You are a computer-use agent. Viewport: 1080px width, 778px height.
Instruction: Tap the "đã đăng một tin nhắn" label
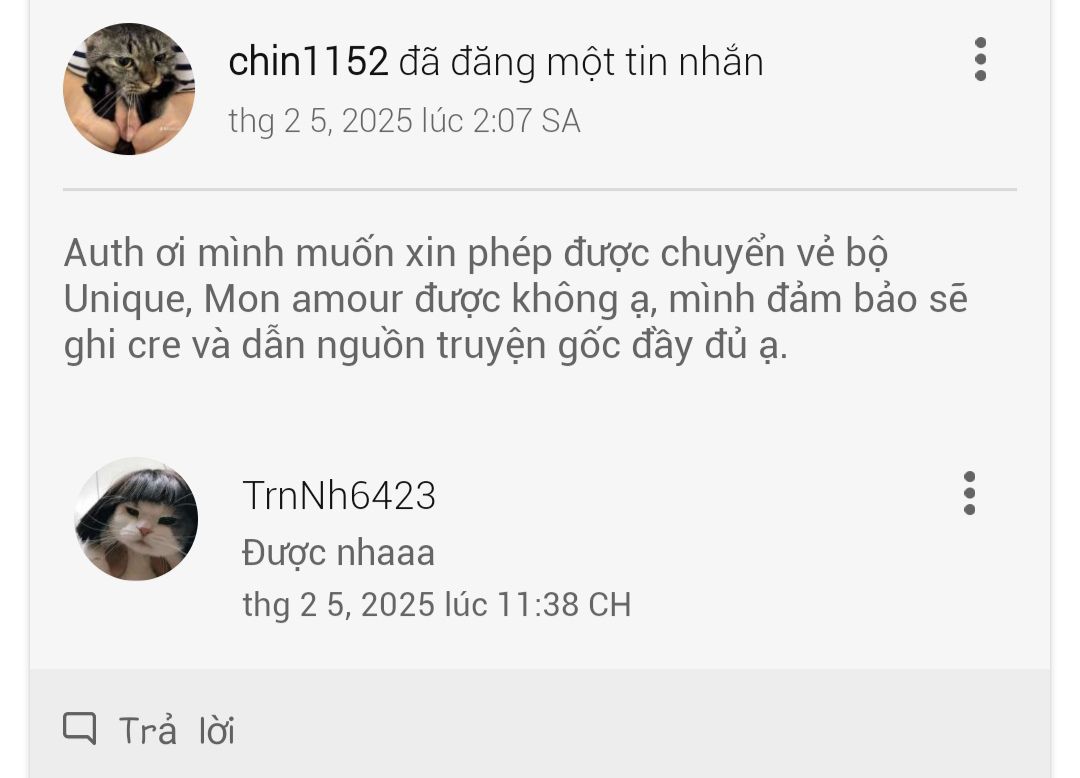point(581,62)
